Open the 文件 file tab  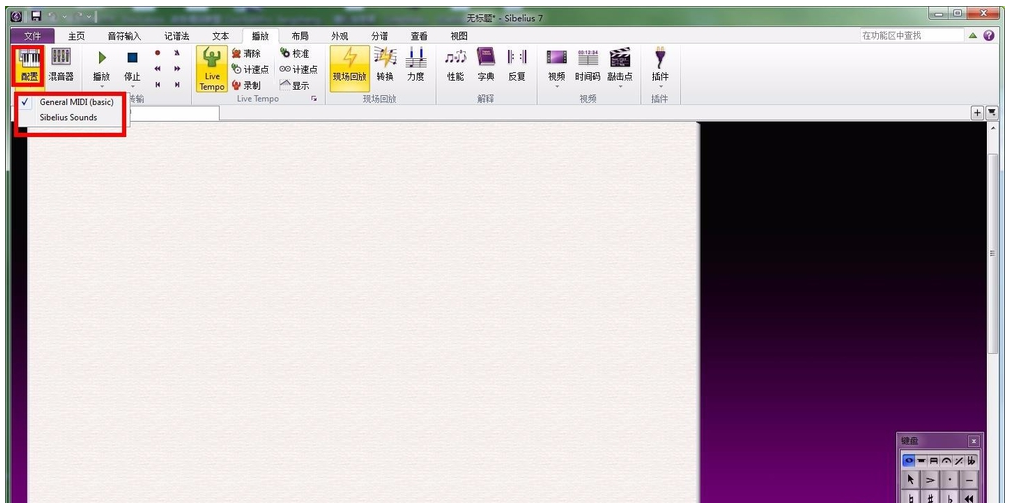pos(32,36)
